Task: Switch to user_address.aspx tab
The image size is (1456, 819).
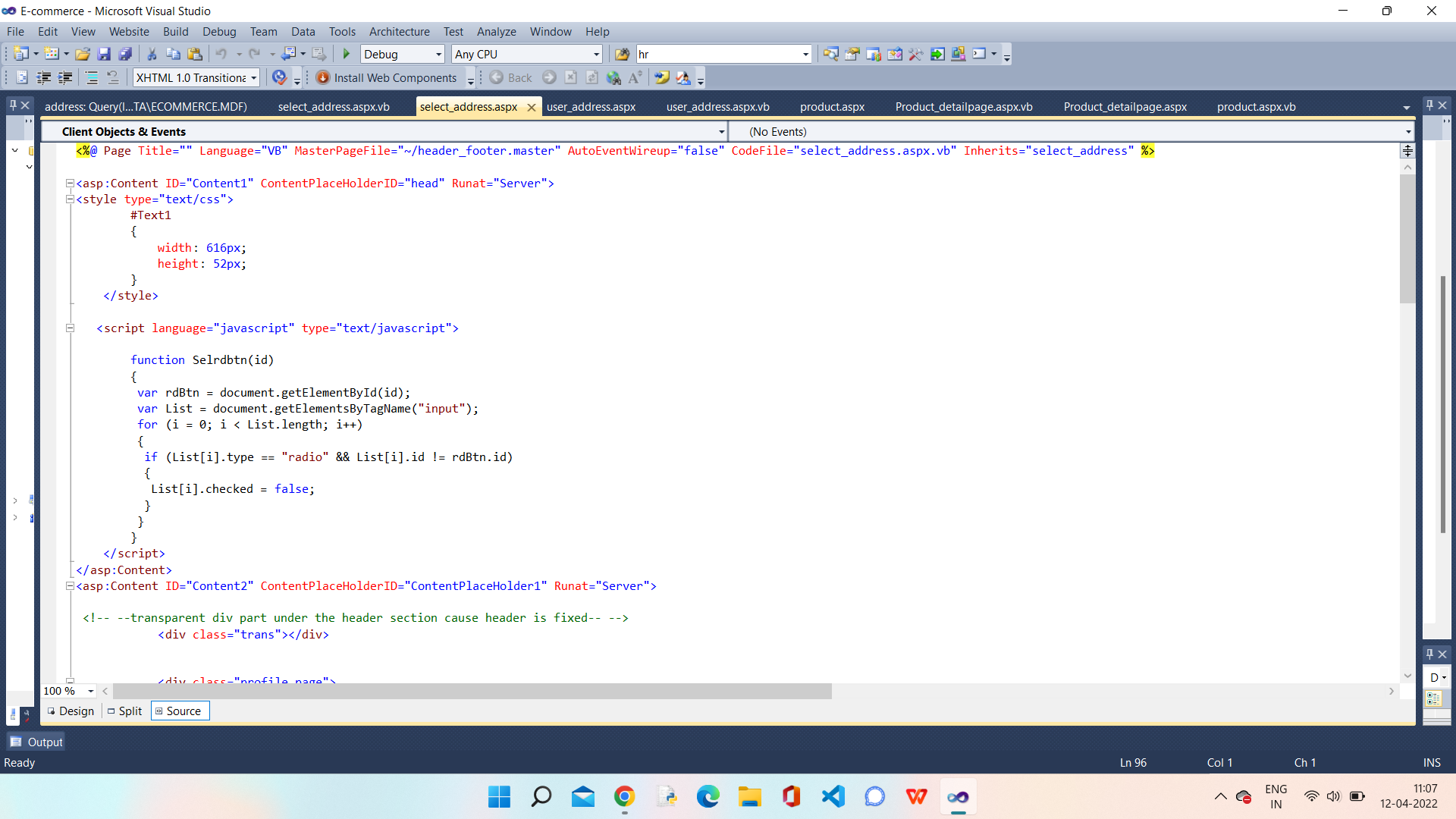Action: 591,106
